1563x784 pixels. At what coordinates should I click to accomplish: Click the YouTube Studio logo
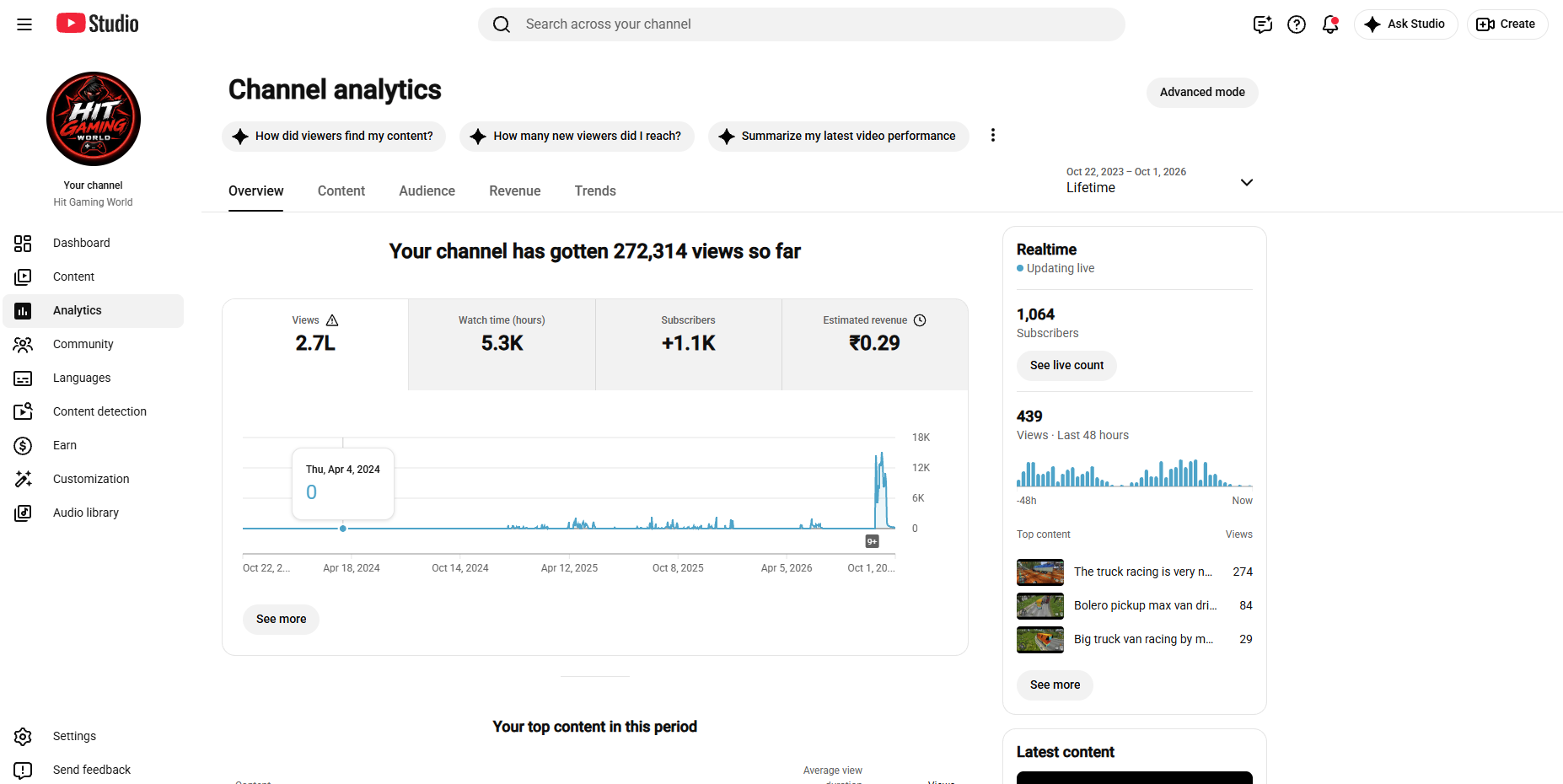[98, 24]
